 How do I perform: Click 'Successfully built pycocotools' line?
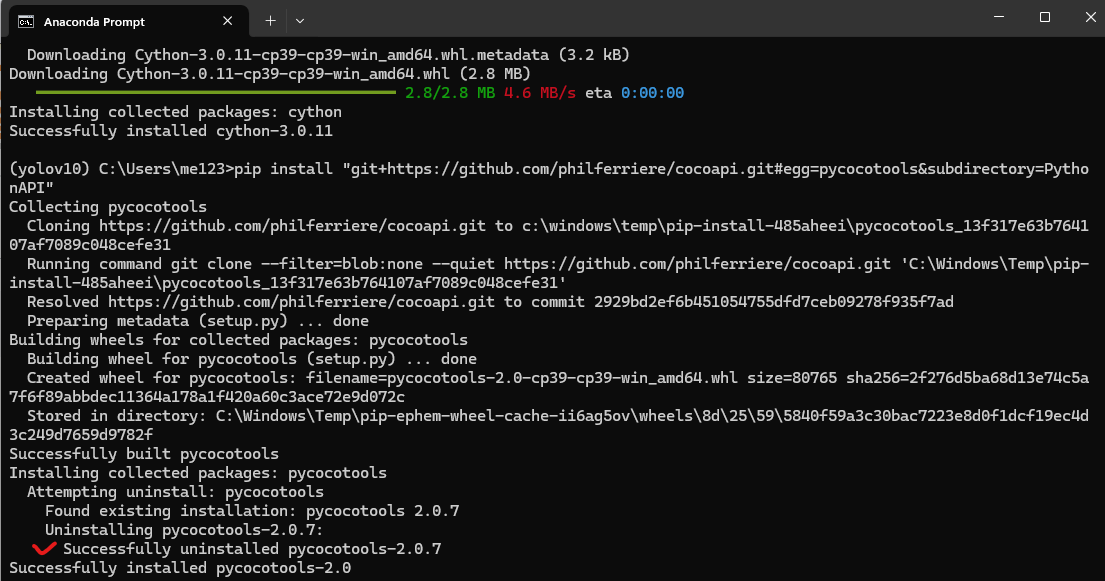tap(144, 454)
